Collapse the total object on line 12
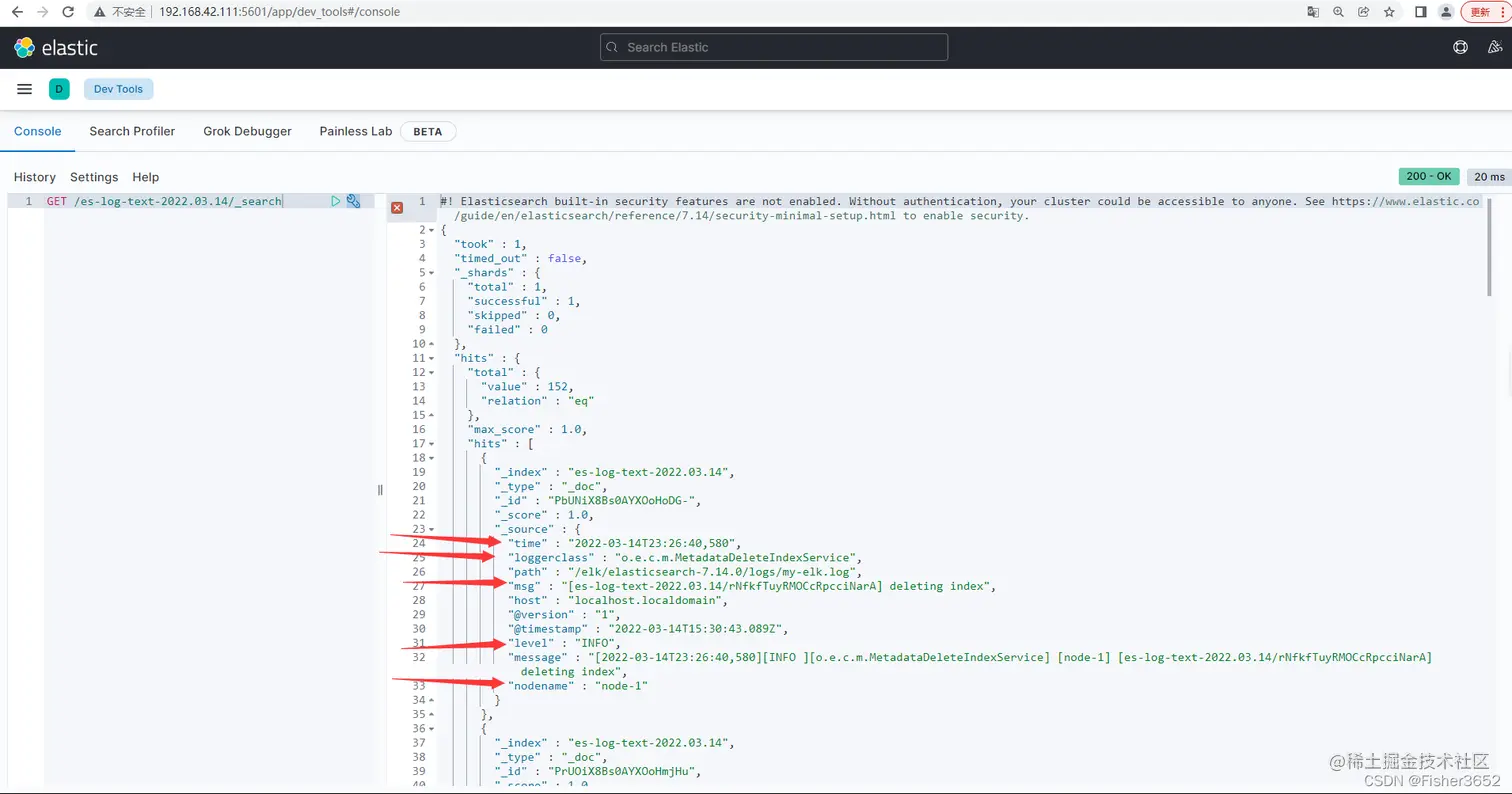The width and height of the screenshot is (1512, 794). click(431, 372)
